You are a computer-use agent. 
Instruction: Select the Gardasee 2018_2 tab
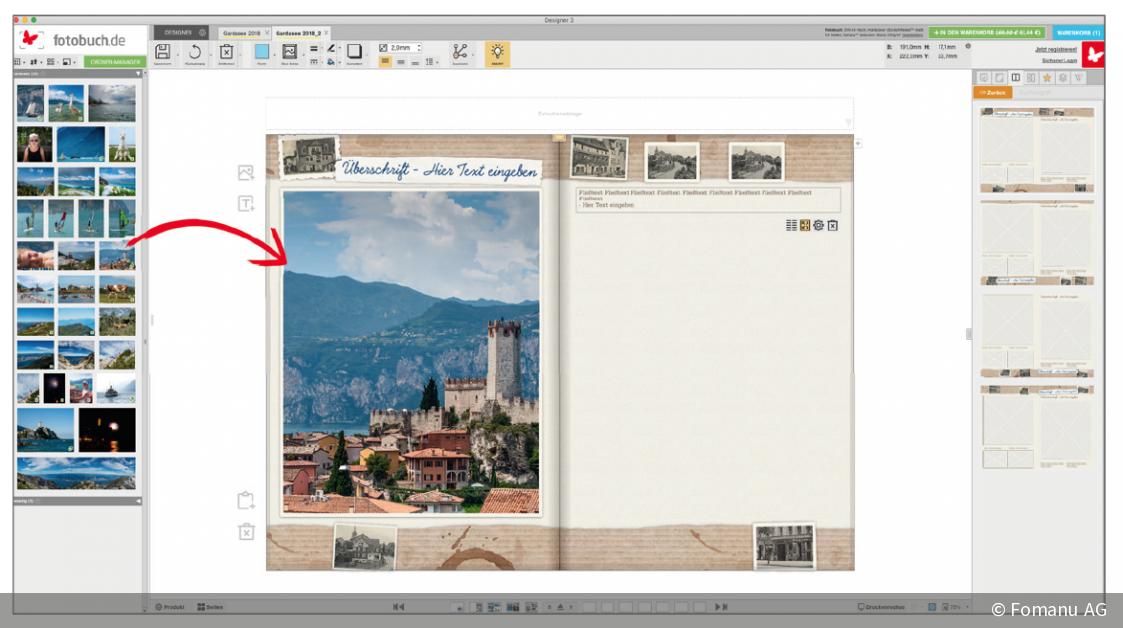coord(298,33)
